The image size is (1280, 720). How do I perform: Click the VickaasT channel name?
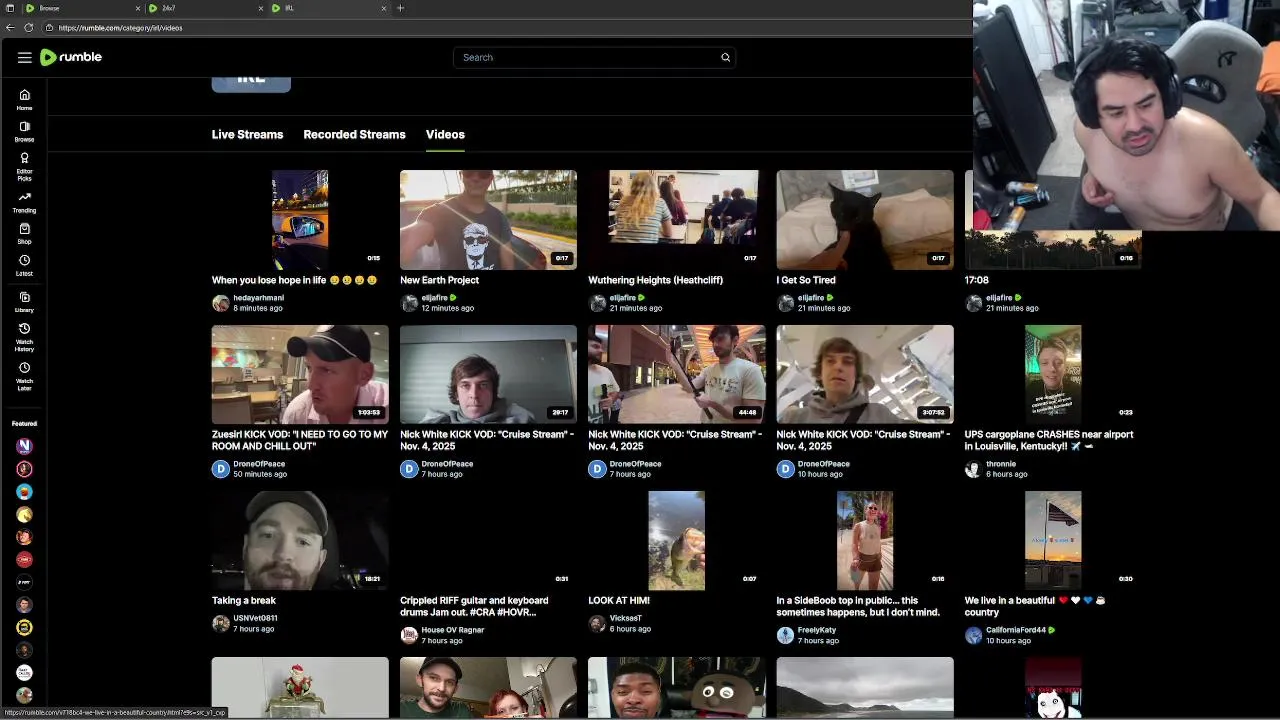tap(626, 618)
